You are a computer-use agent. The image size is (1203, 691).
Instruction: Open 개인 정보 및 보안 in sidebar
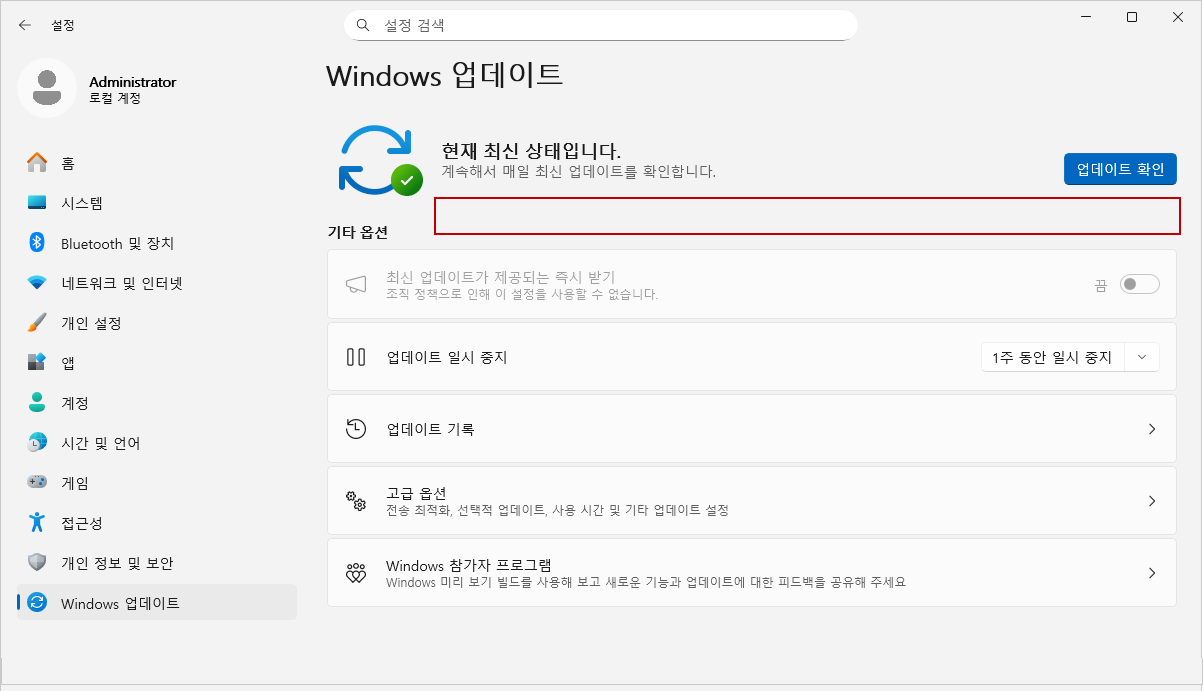click(x=157, y=563)
